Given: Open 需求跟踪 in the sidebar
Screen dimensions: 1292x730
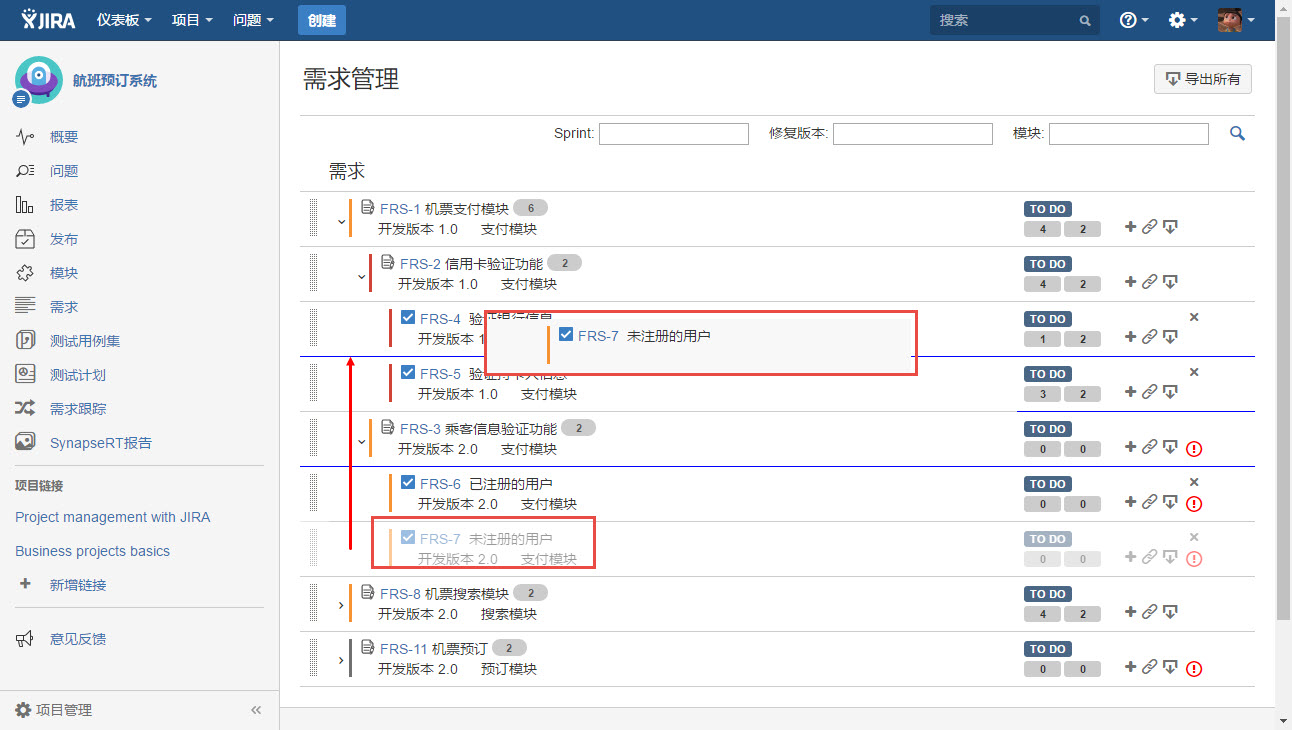Looking at the screenshot, I should 78,409.
